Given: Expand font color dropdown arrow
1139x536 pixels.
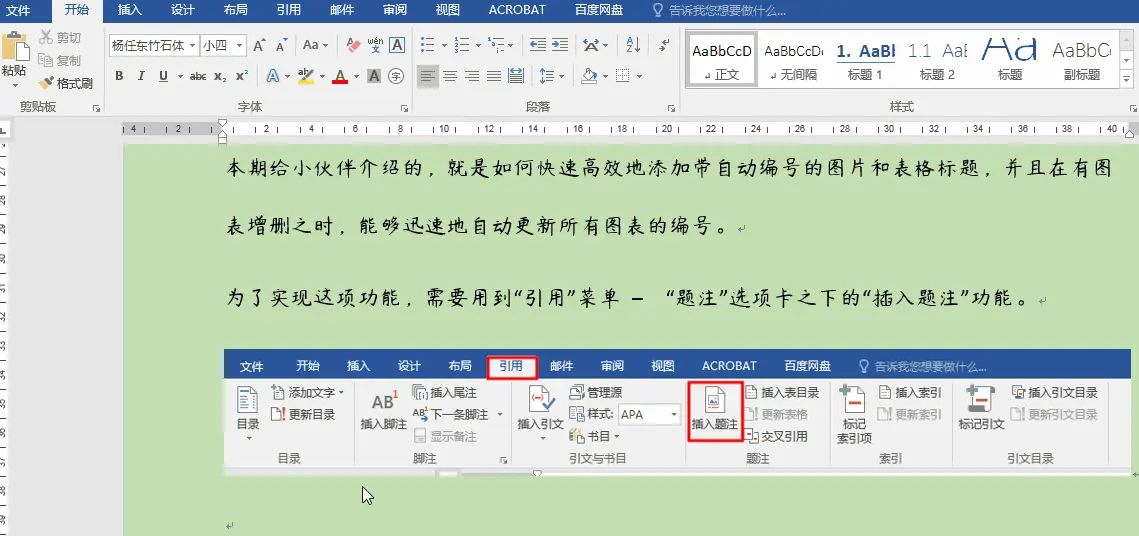Looking at the screenshot, I should pyautogui.click(x=357, y=76).
